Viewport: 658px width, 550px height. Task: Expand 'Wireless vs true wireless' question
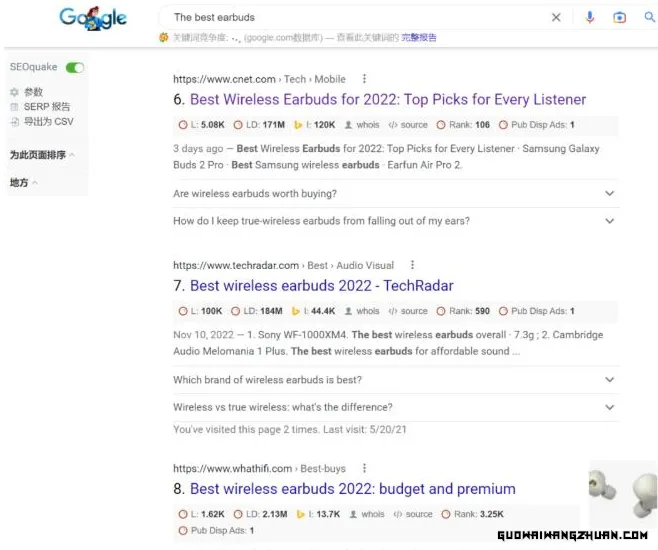(396, 407)
